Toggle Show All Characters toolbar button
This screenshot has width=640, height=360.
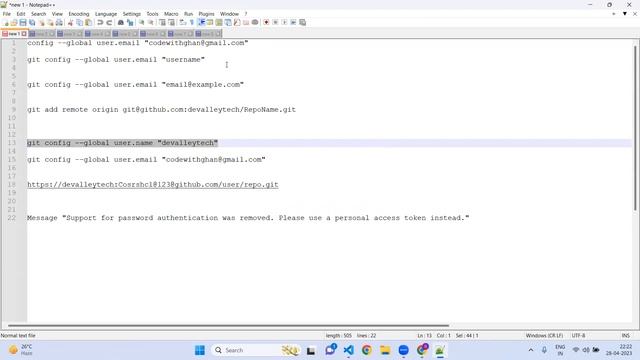[191, 22]
